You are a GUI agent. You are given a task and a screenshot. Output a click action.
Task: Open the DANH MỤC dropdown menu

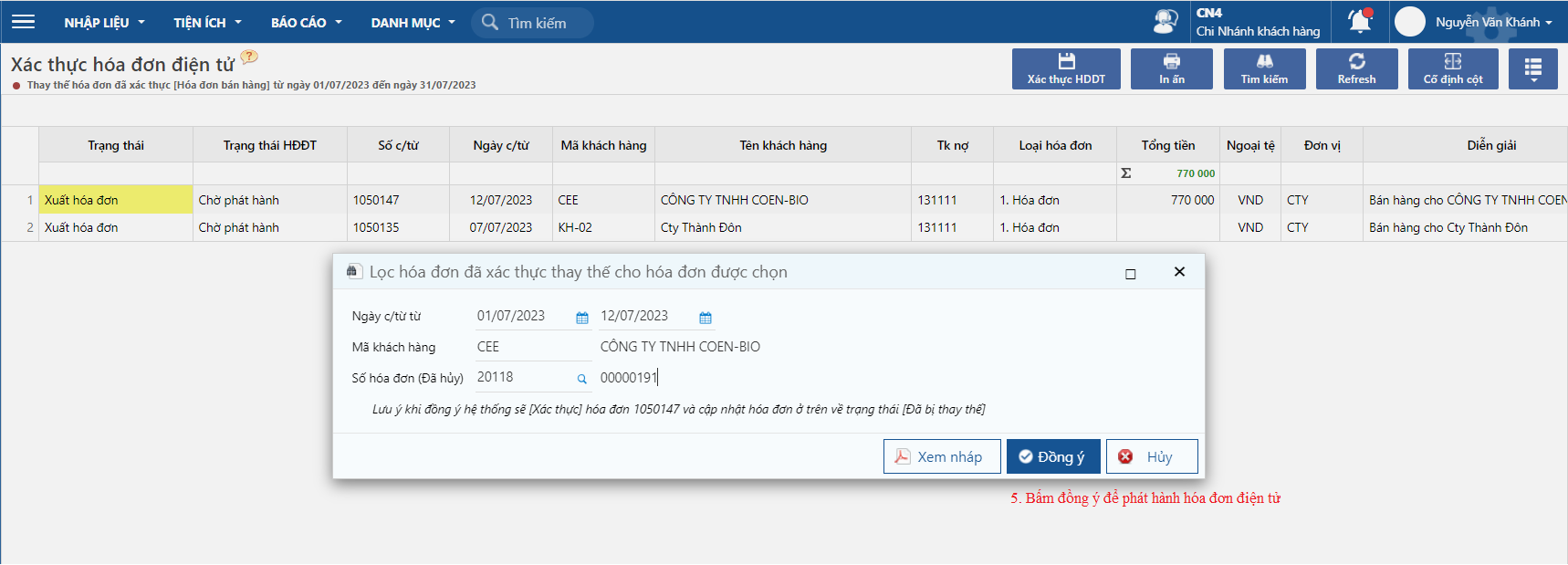pos(413,23)
